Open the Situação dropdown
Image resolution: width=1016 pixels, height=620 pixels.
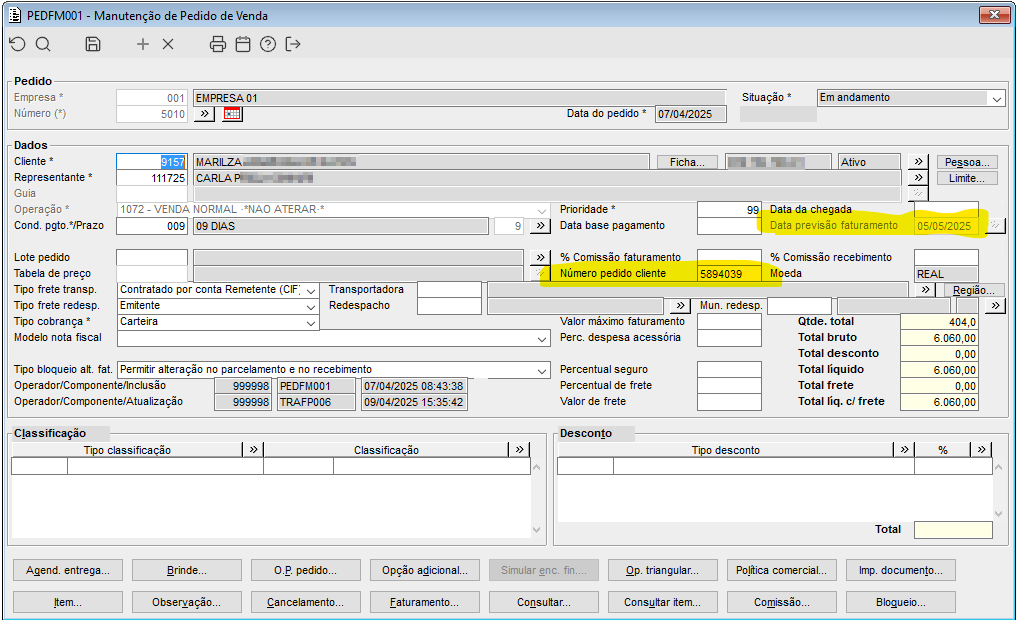click(997, 98)
